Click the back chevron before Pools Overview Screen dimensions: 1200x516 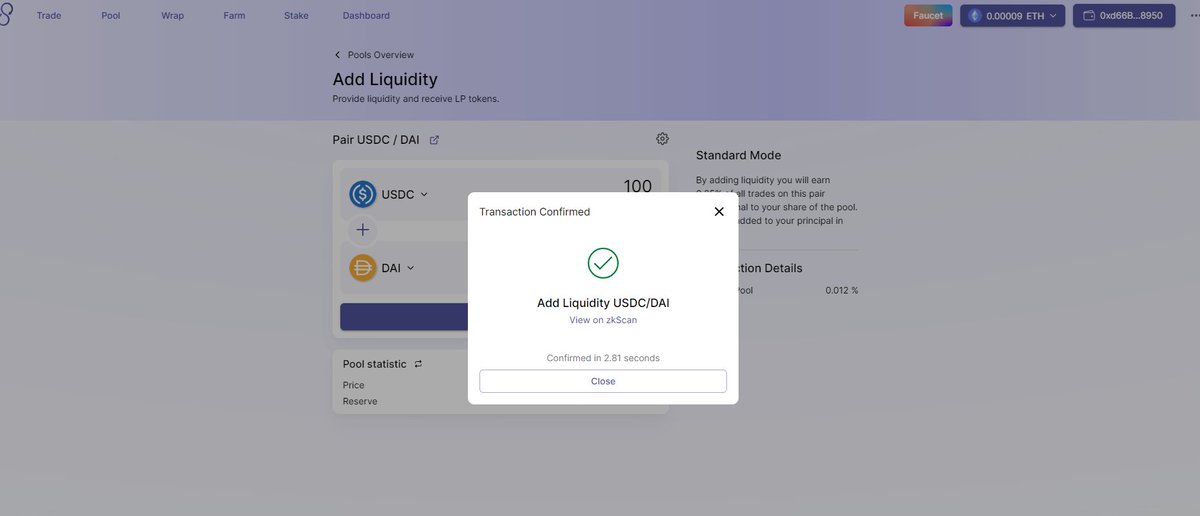click(x=337, y=55)
